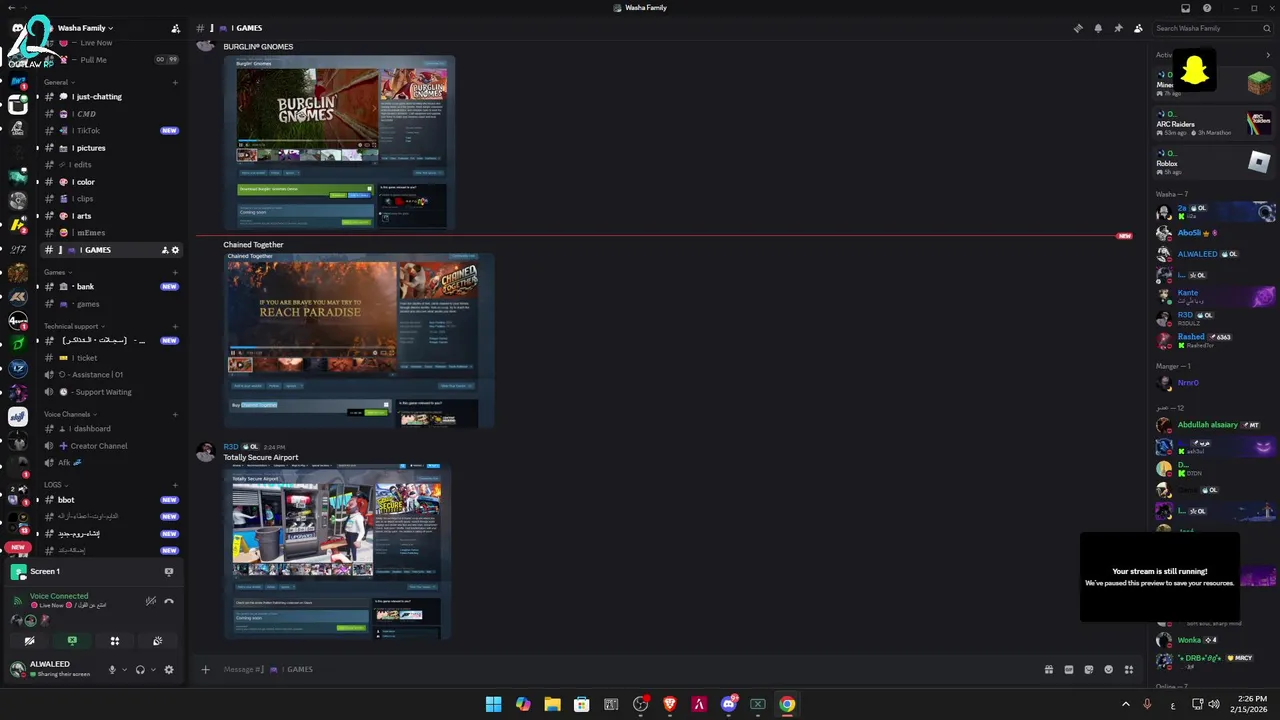This screenshot has width=1280, height=720.
Task: Open the pictures channel
Action: coord(111,148)
